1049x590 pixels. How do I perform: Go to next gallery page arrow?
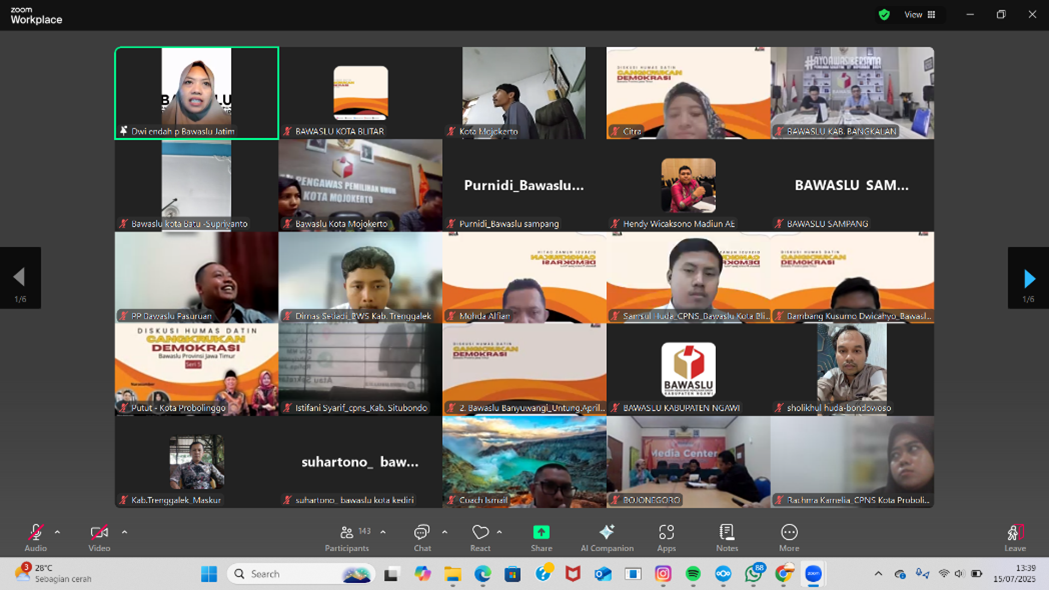coord(1028,278)
